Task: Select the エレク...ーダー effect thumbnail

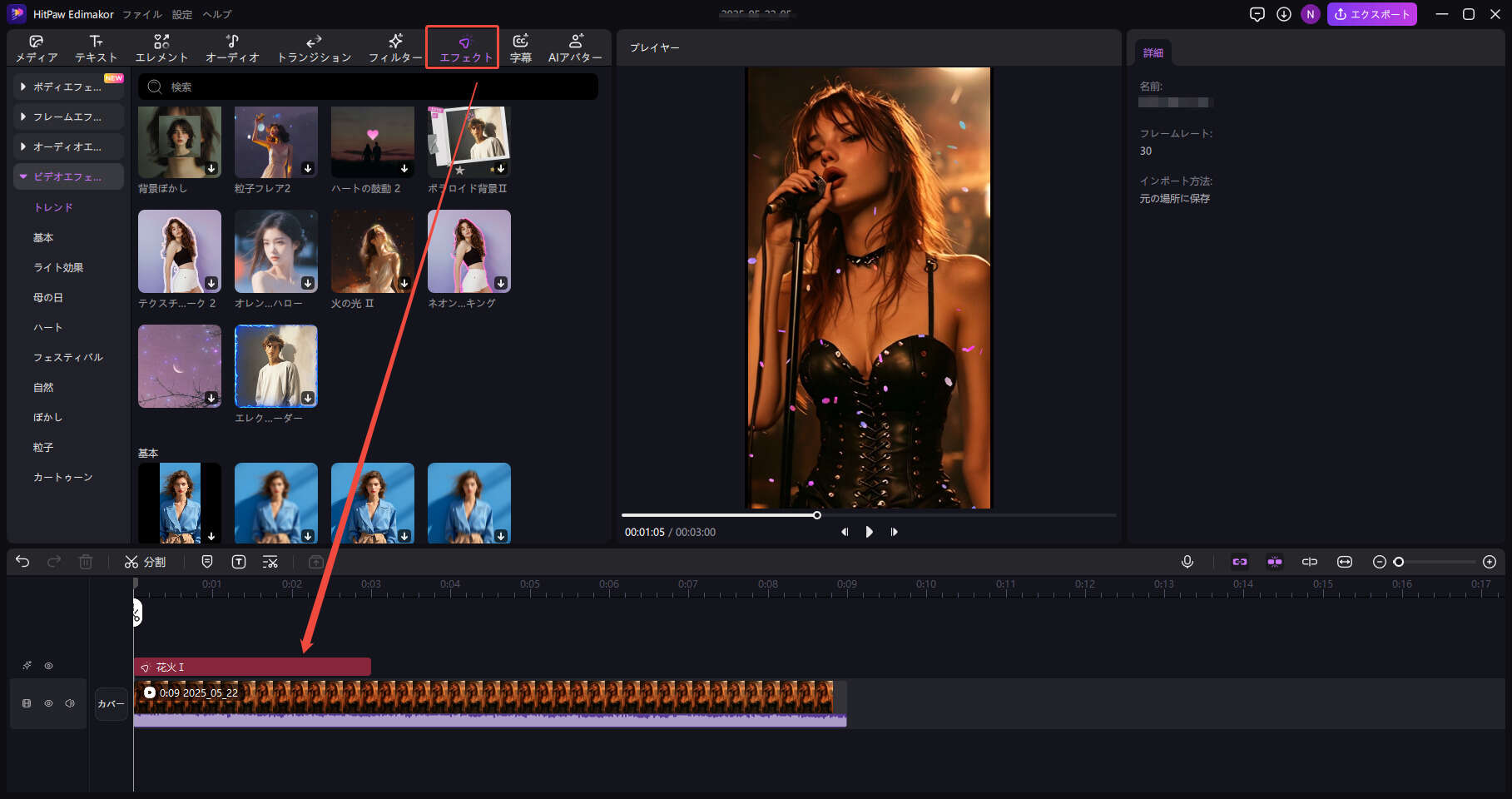Action: tap(276, 366)
